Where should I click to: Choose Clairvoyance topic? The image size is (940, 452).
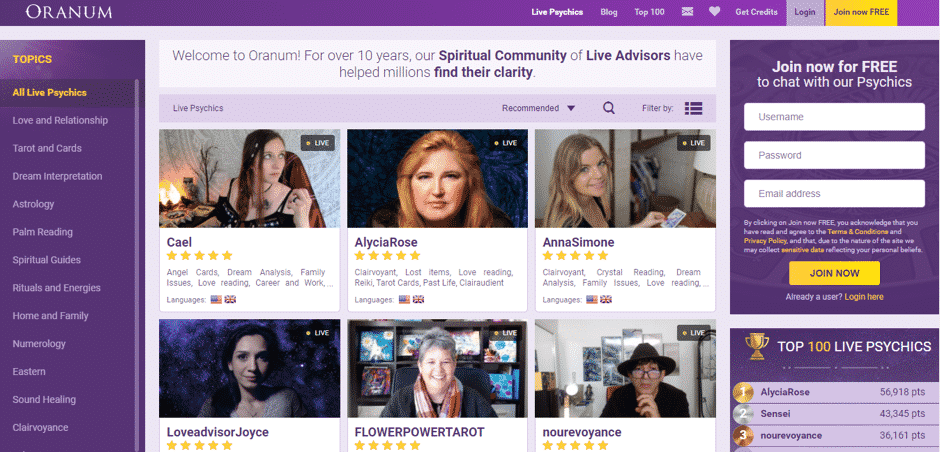[40, 427]
